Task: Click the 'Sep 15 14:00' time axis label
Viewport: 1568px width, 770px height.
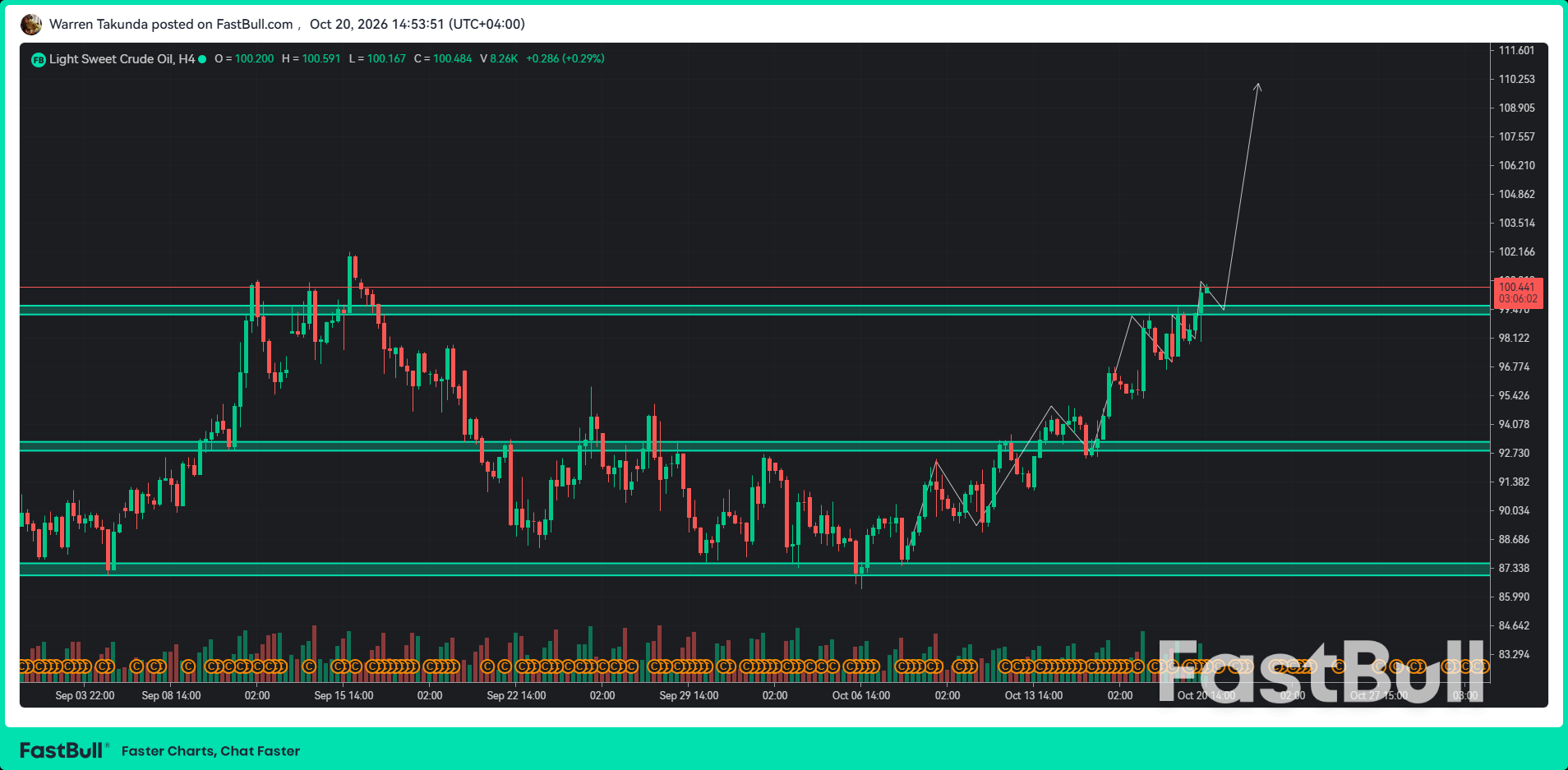Action: (344, 696)
